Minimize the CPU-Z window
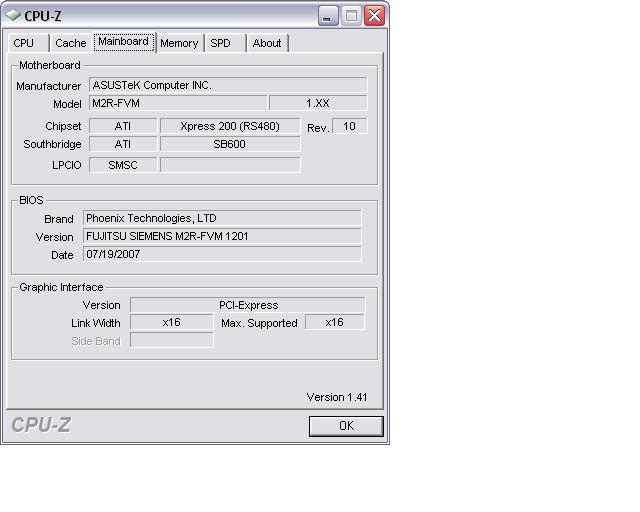Image resolution: width=640 pixels, height=512 pixels. coord(328,16)
